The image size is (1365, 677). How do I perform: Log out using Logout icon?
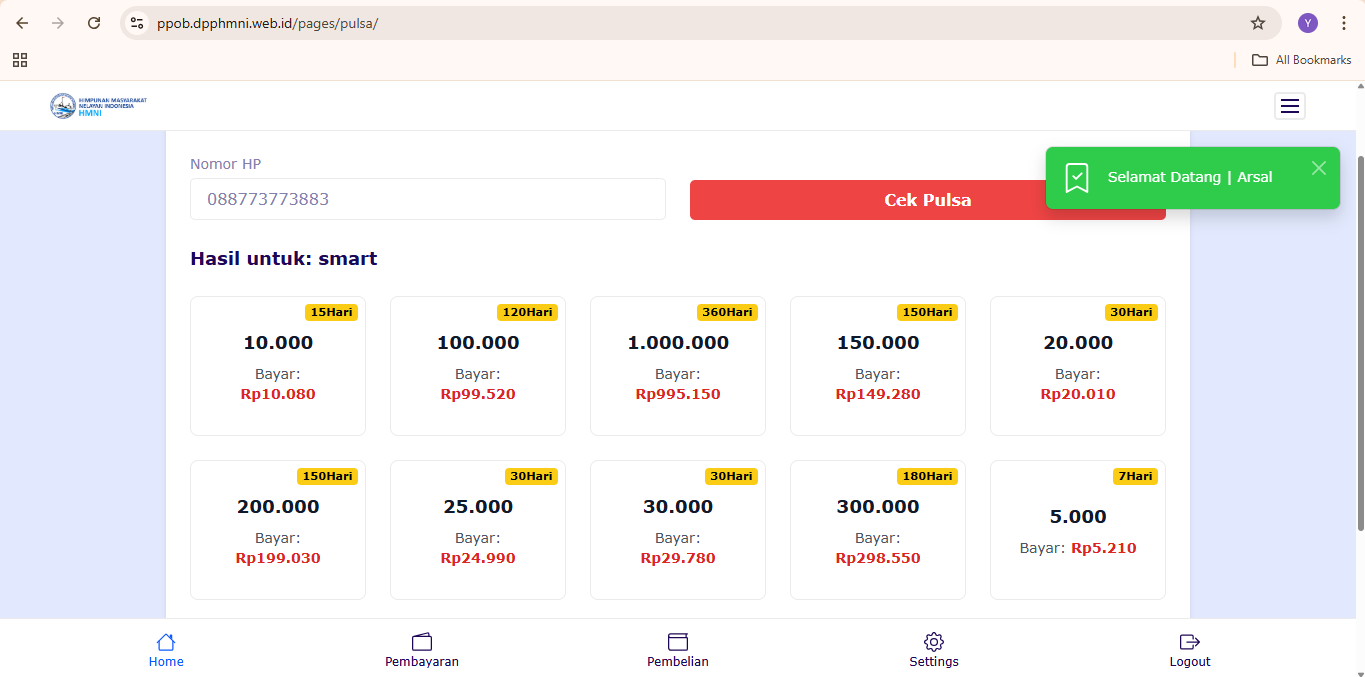coord(1190,650)
